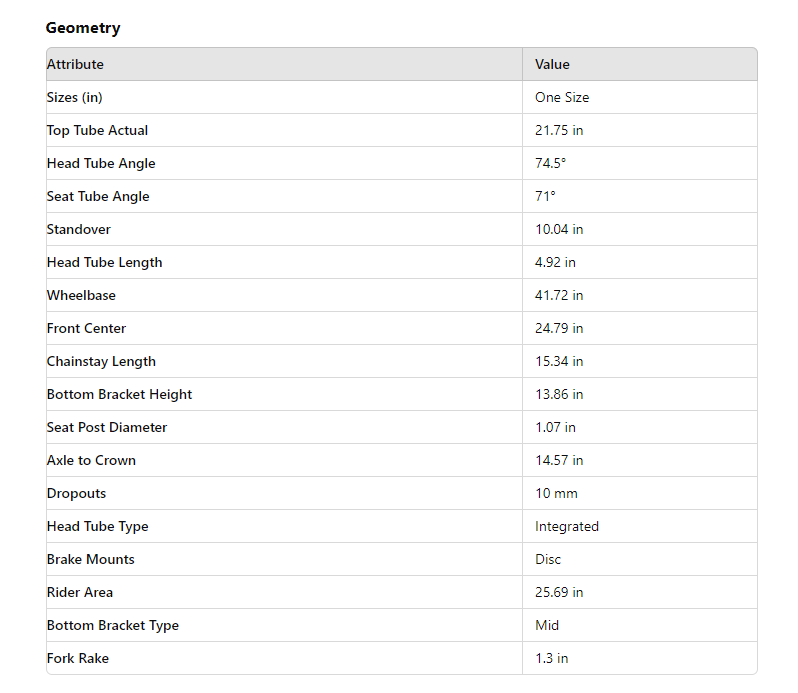
Task: Select the Value column header
Action: pyautogui.click(x=552, y=64)
